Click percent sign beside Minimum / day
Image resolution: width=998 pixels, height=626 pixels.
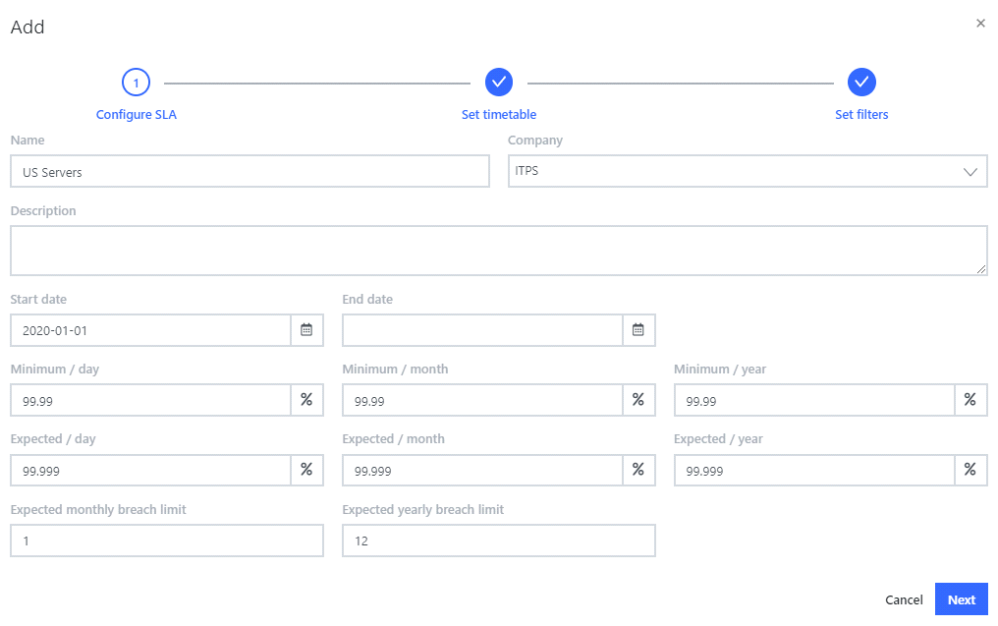click(x=307, y=400)
